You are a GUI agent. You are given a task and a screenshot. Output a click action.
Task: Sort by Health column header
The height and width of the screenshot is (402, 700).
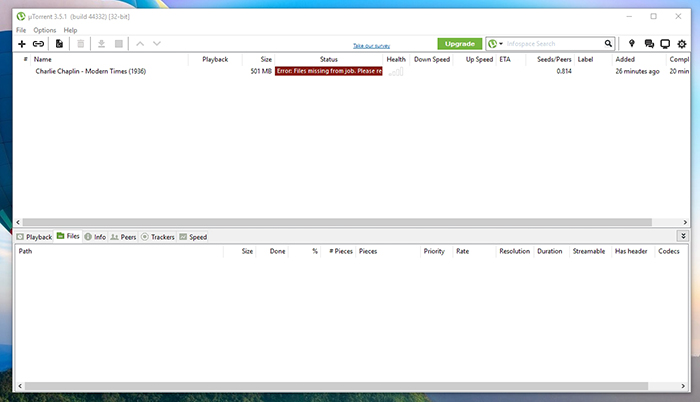click(x=396, y=59)
